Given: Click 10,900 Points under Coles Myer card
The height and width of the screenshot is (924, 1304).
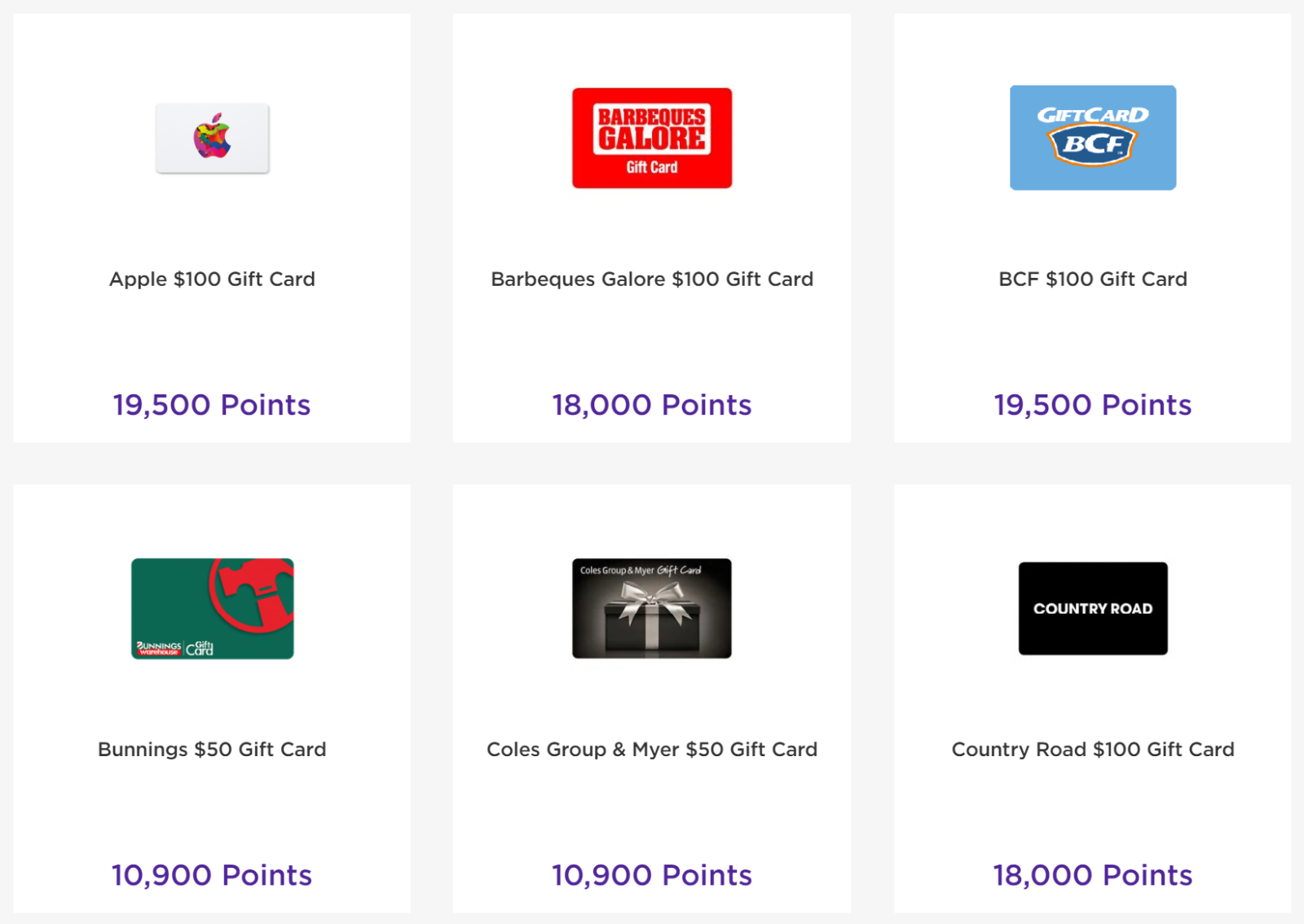Looking at the screenshot, I should (652, 875).
